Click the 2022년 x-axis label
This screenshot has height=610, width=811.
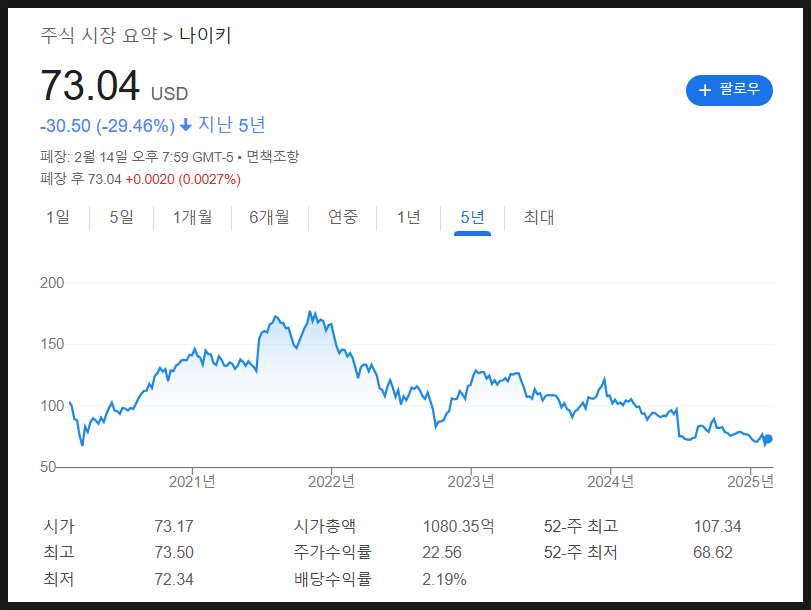click(332, 482)
